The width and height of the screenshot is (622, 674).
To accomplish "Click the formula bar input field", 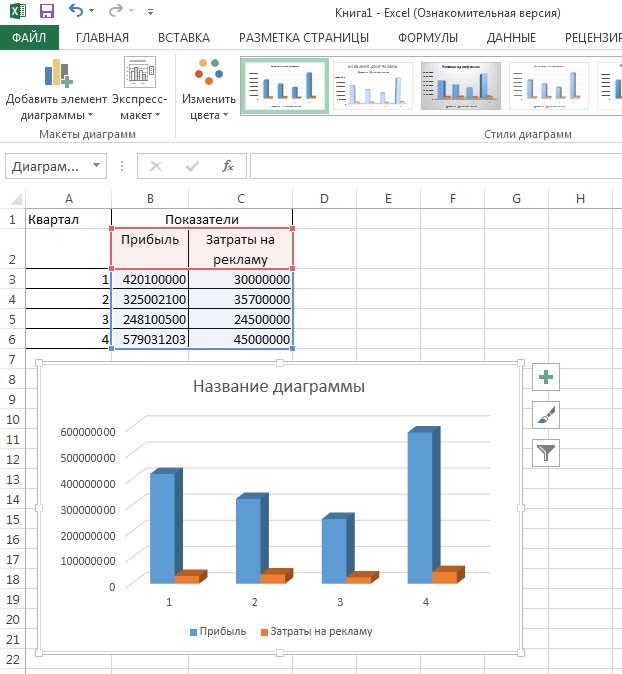I will pyautogui.click(x=436, y=166).
